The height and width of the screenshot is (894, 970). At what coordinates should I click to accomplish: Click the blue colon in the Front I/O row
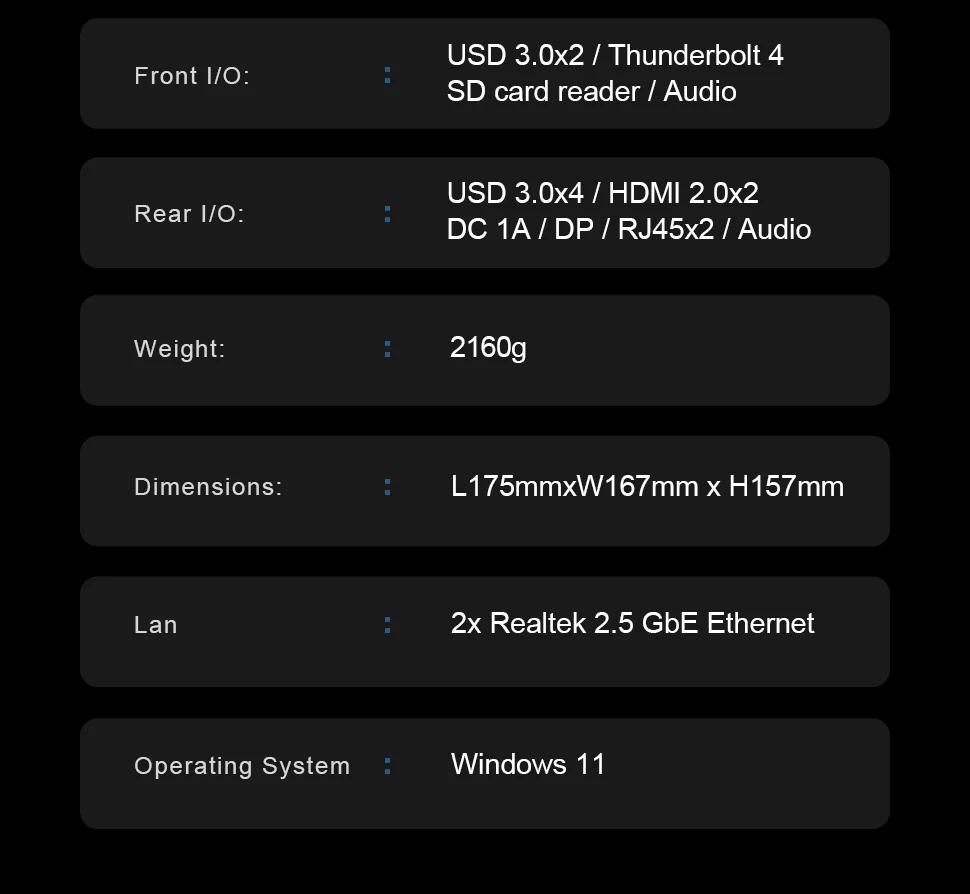click(388, 75)
